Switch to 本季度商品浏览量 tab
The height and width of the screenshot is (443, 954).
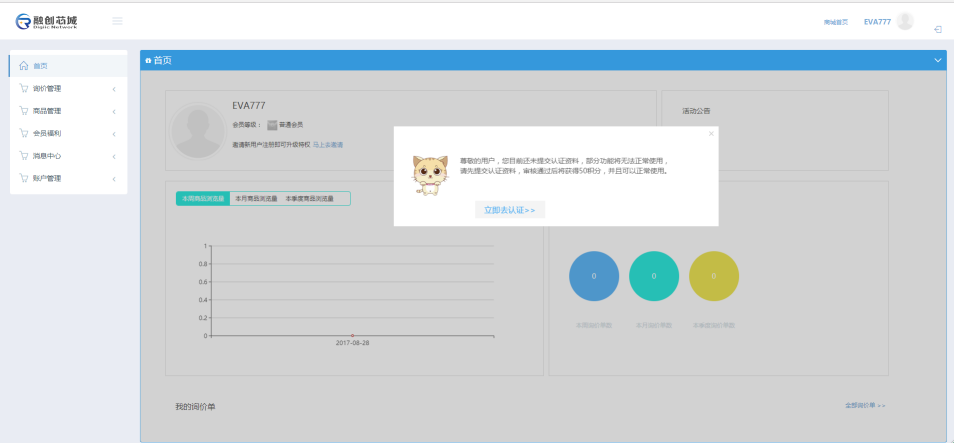[x=309, y=199]
